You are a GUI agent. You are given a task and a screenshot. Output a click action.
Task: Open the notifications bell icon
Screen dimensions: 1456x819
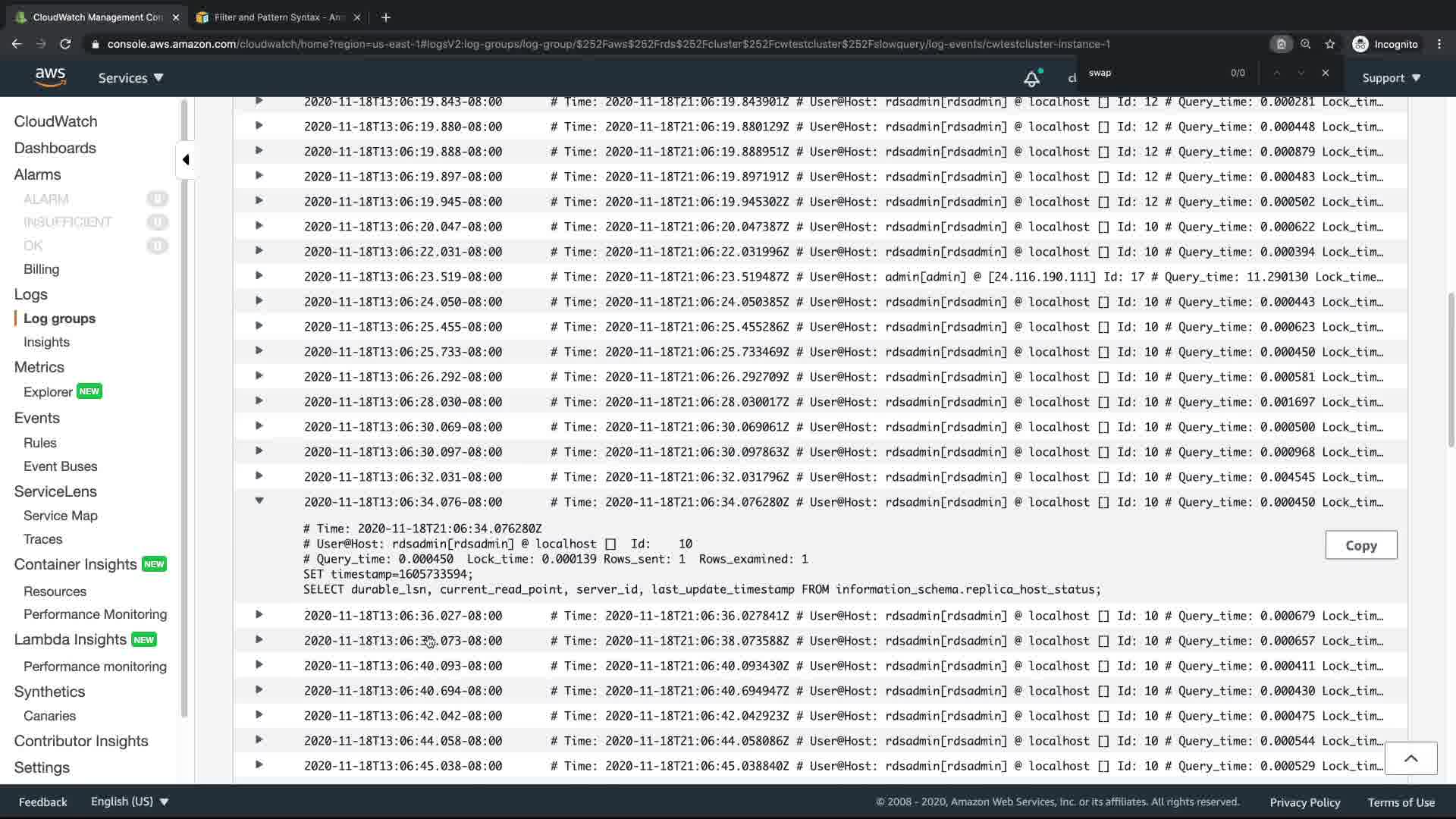pos(1031,78)
